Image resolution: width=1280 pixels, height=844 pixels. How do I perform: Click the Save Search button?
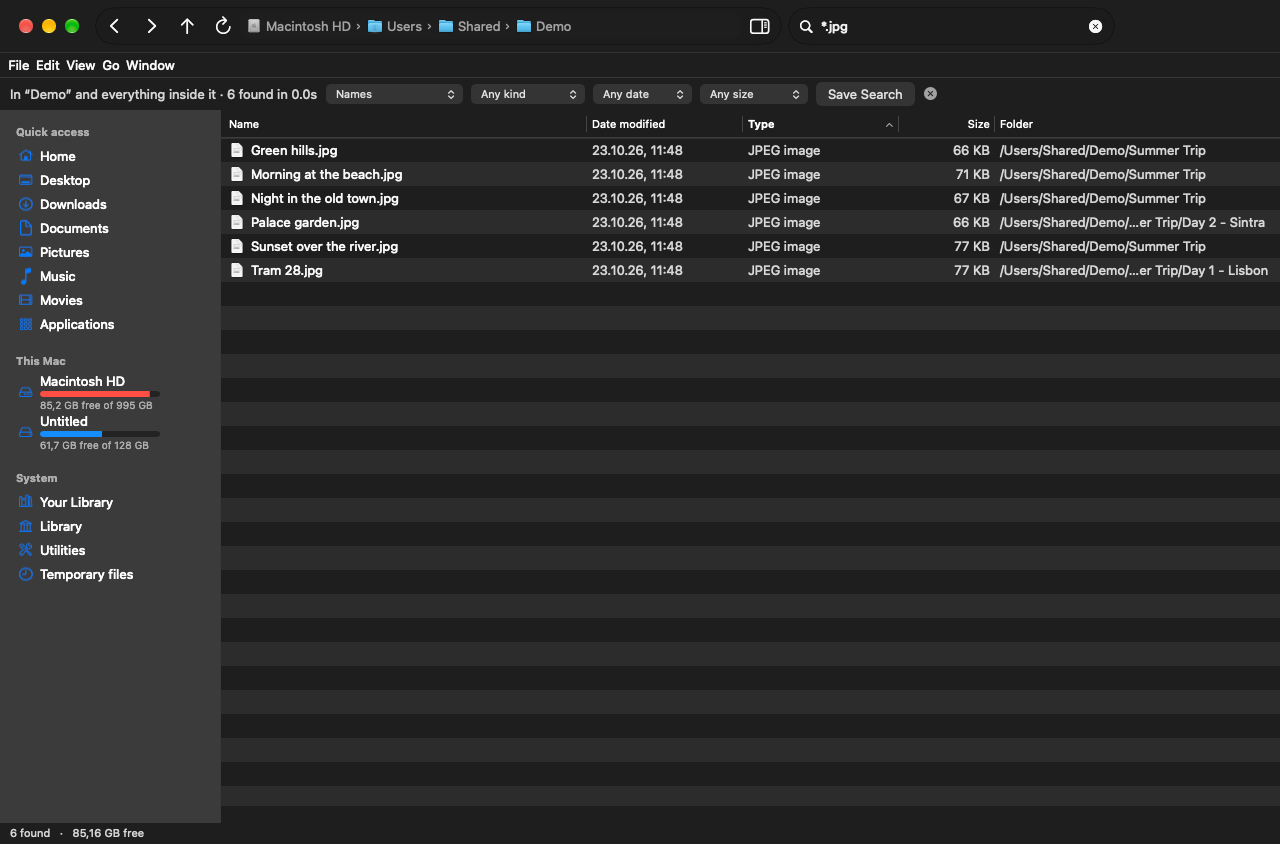(x=865, y=94)
